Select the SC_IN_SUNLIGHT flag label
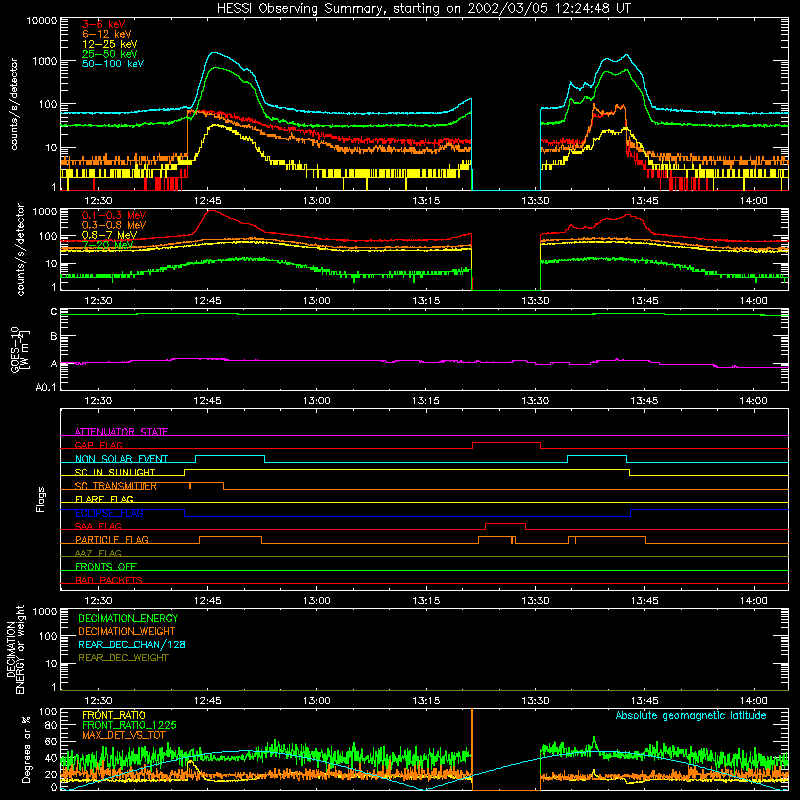Viewport: 800px width, 800px height. [115, 472]
